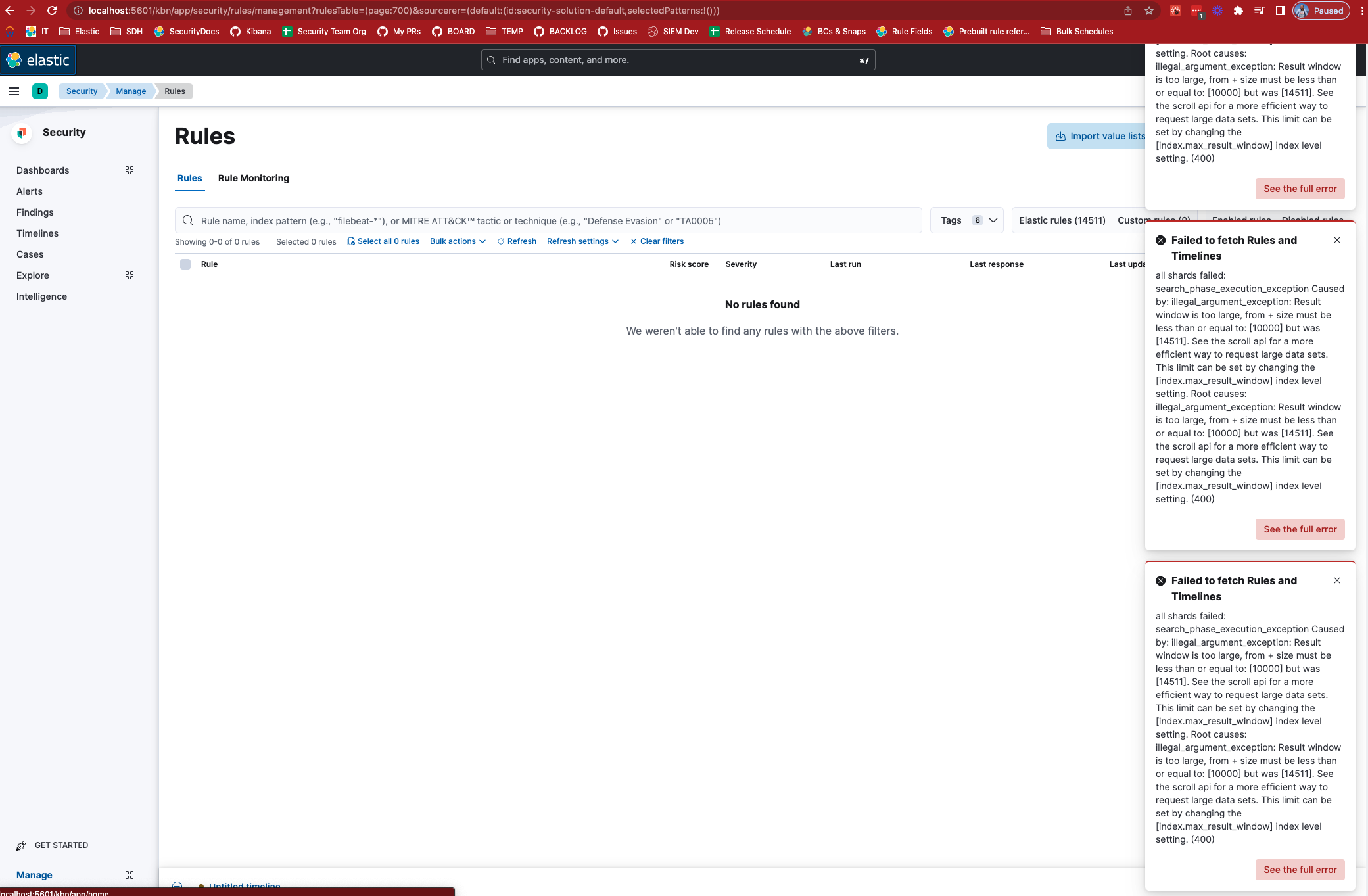Open the Elastic home logo

(x=39, y=60)
